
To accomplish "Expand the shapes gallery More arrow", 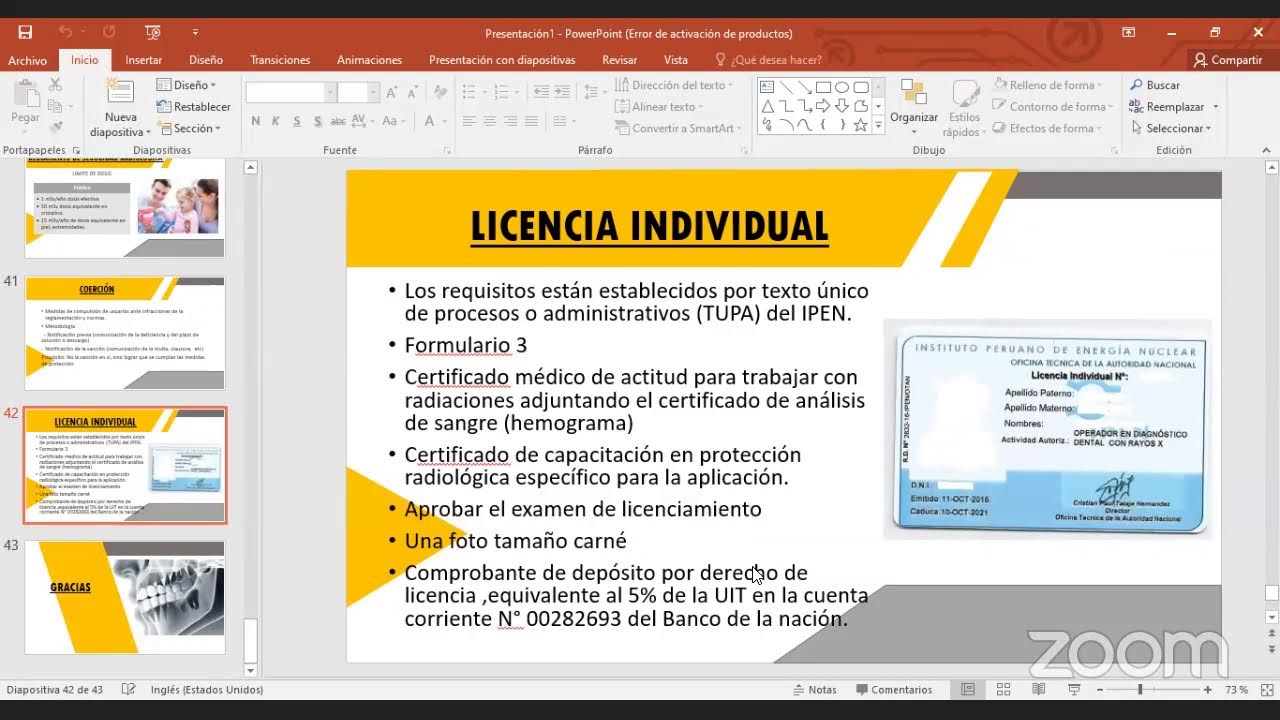I will point(879,126).
